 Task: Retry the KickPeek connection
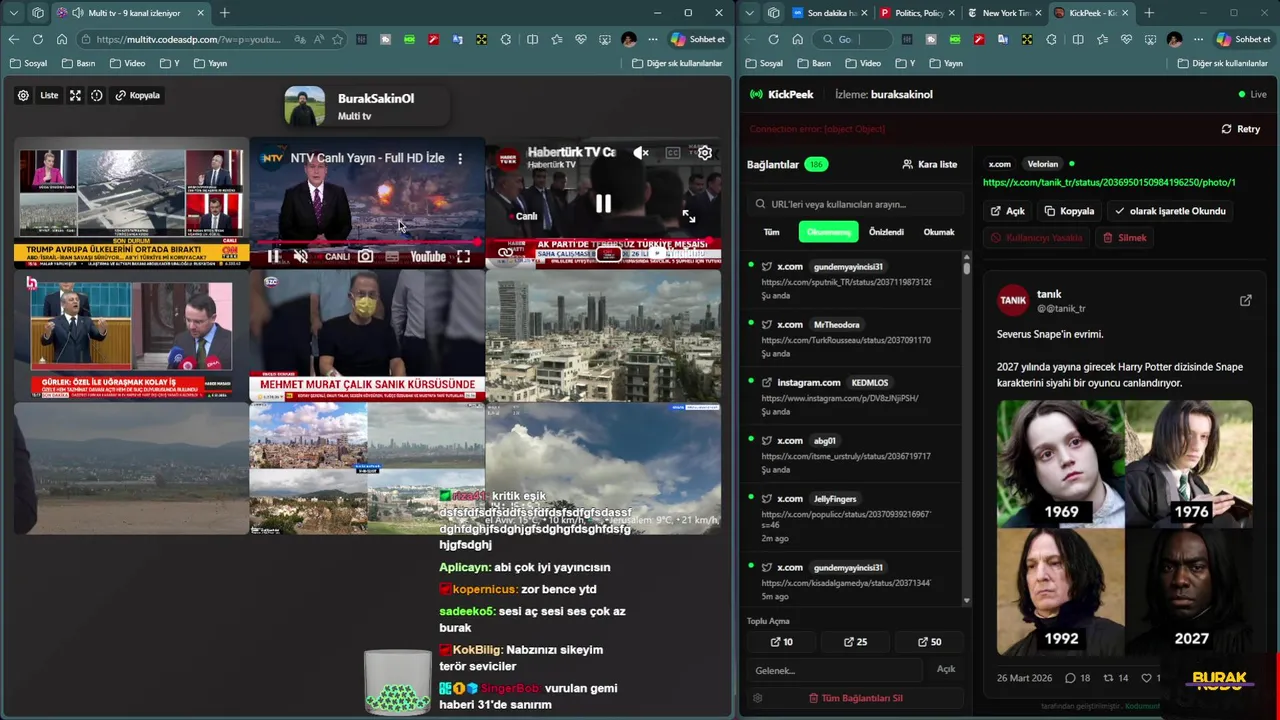tap(1240, 129)
